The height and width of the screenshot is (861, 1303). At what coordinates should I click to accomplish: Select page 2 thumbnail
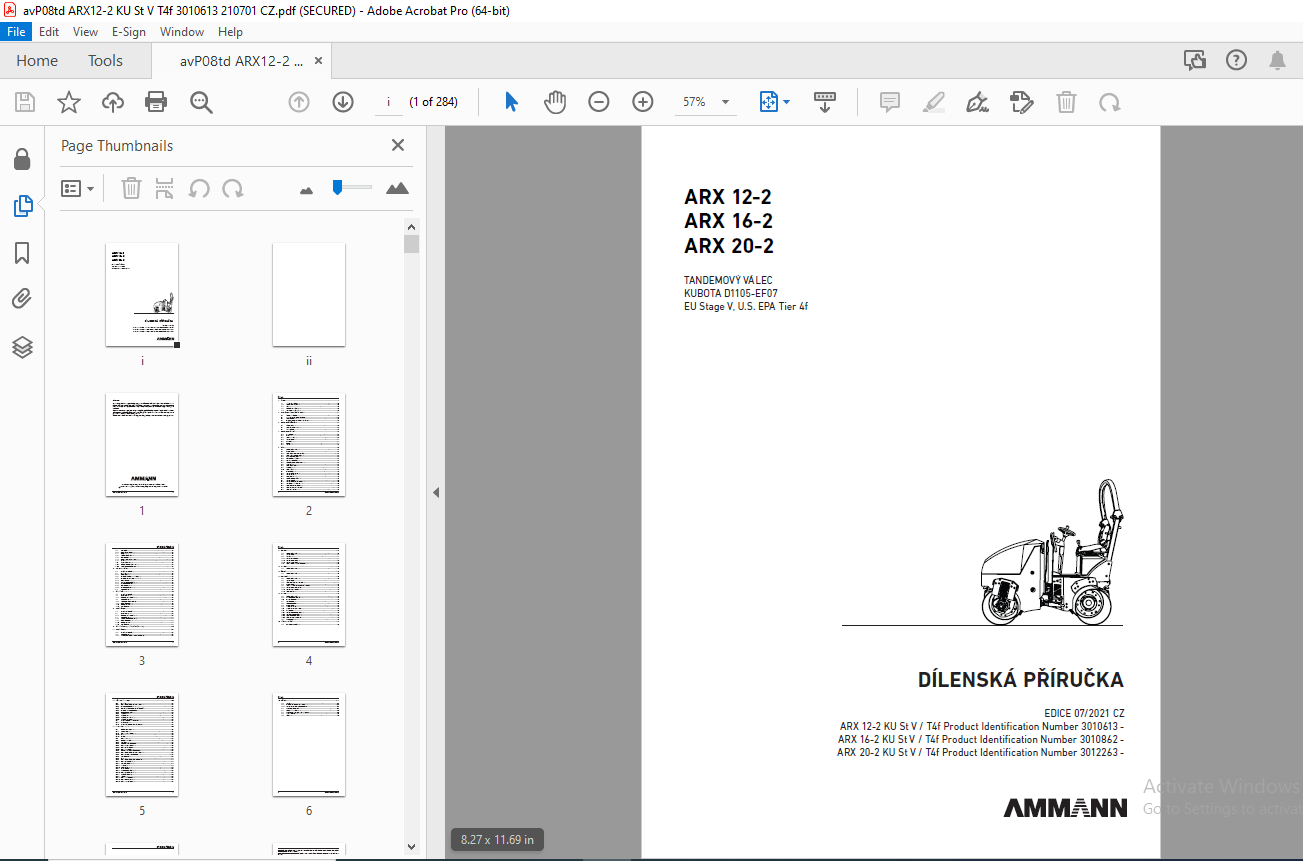tap(309, 445)
